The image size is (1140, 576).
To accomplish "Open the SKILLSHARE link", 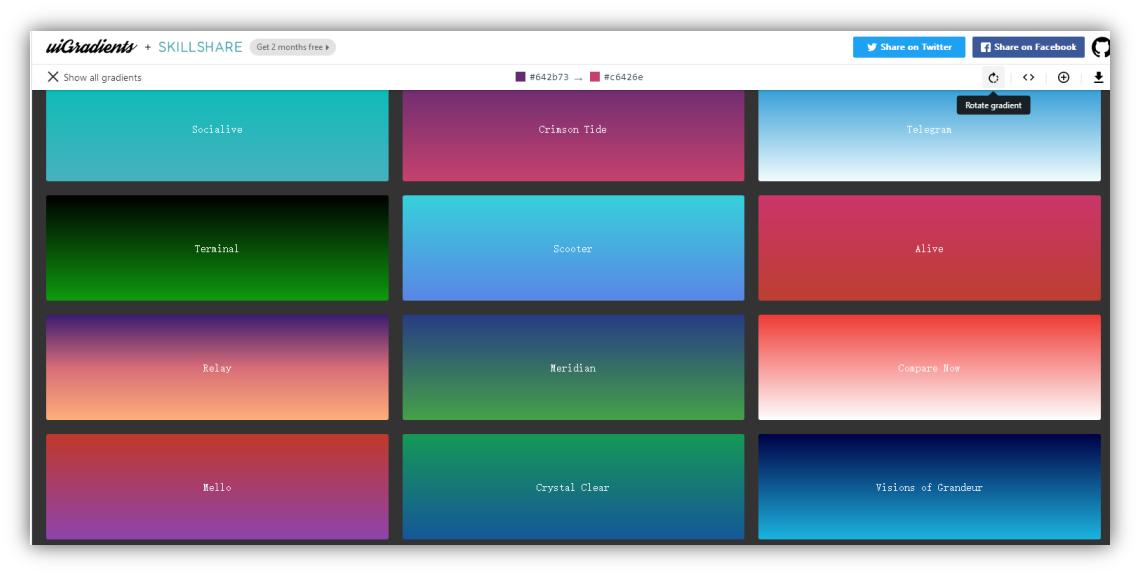I will [200, 47].
